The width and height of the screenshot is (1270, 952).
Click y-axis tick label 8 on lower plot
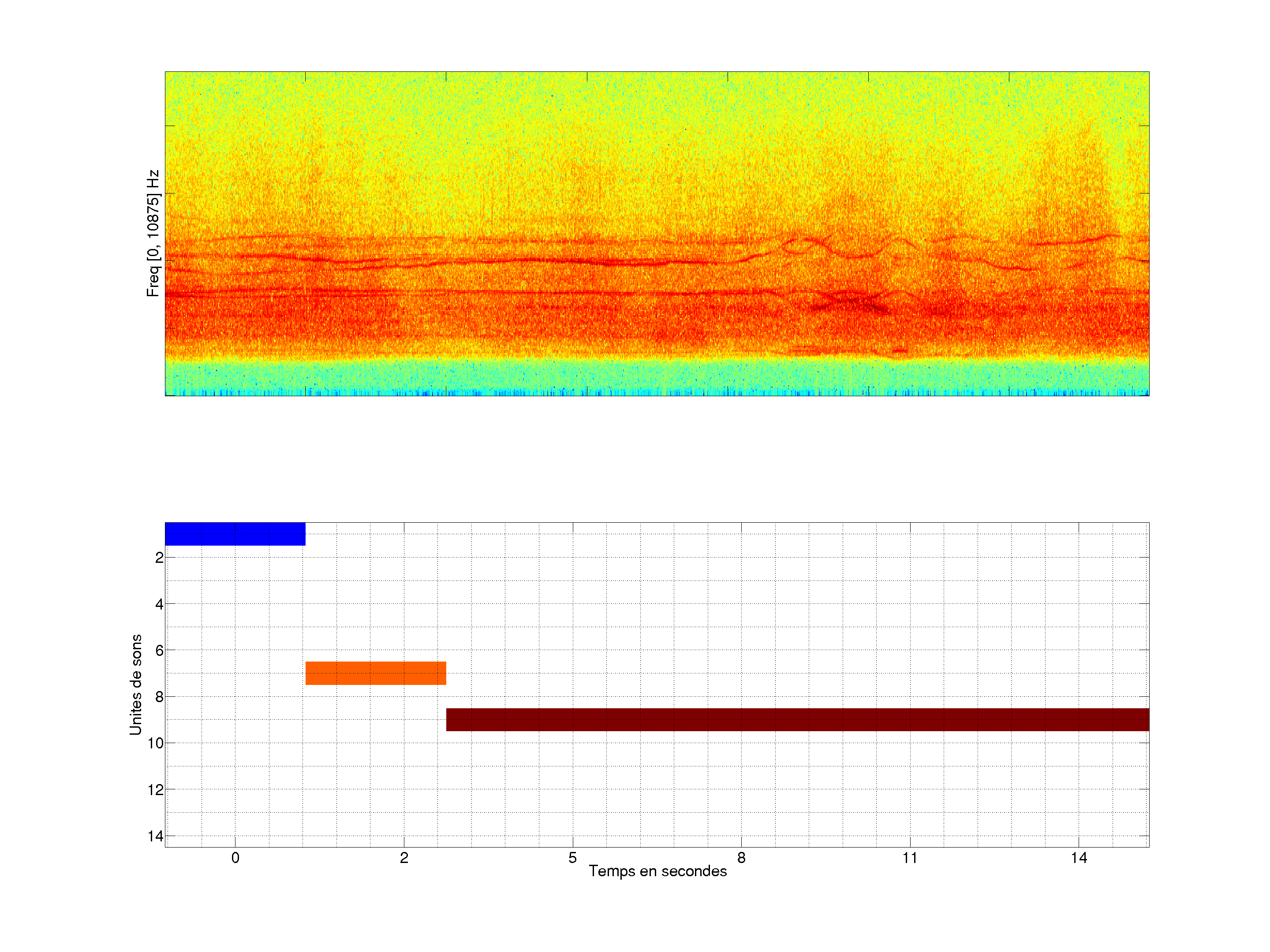(x=159, y=697)
